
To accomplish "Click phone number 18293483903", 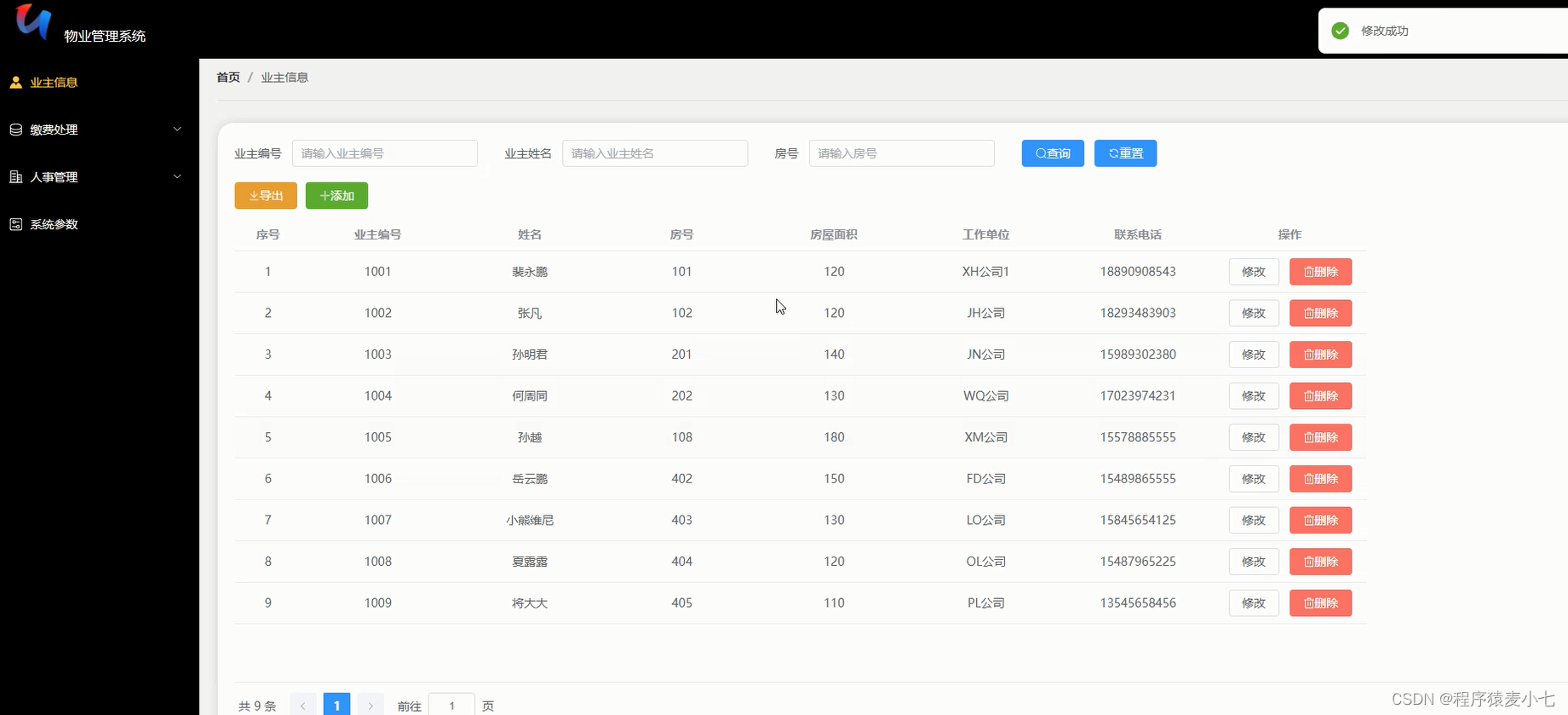I will (1138, 314).
